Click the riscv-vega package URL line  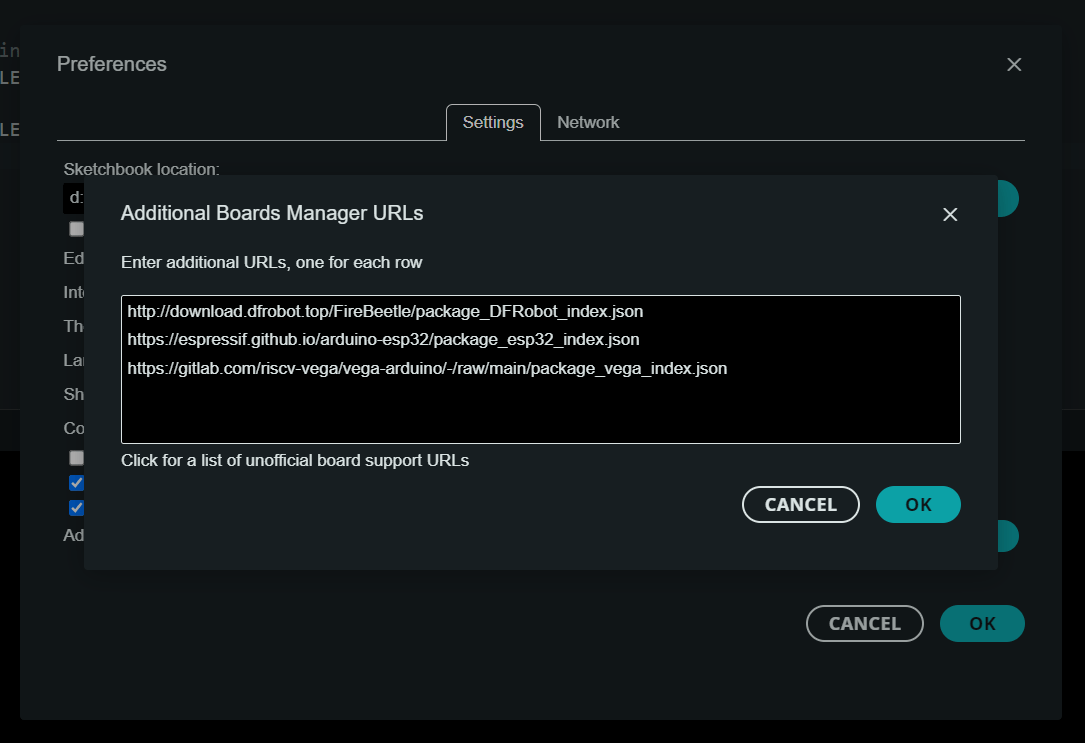(427, 368)
